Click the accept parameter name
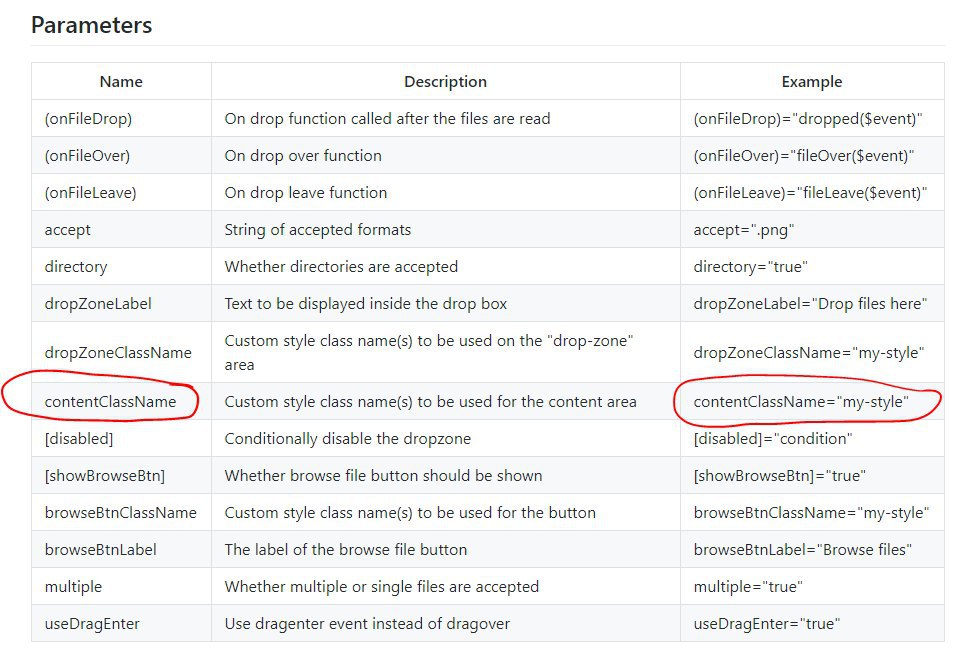 pos(67,230)
